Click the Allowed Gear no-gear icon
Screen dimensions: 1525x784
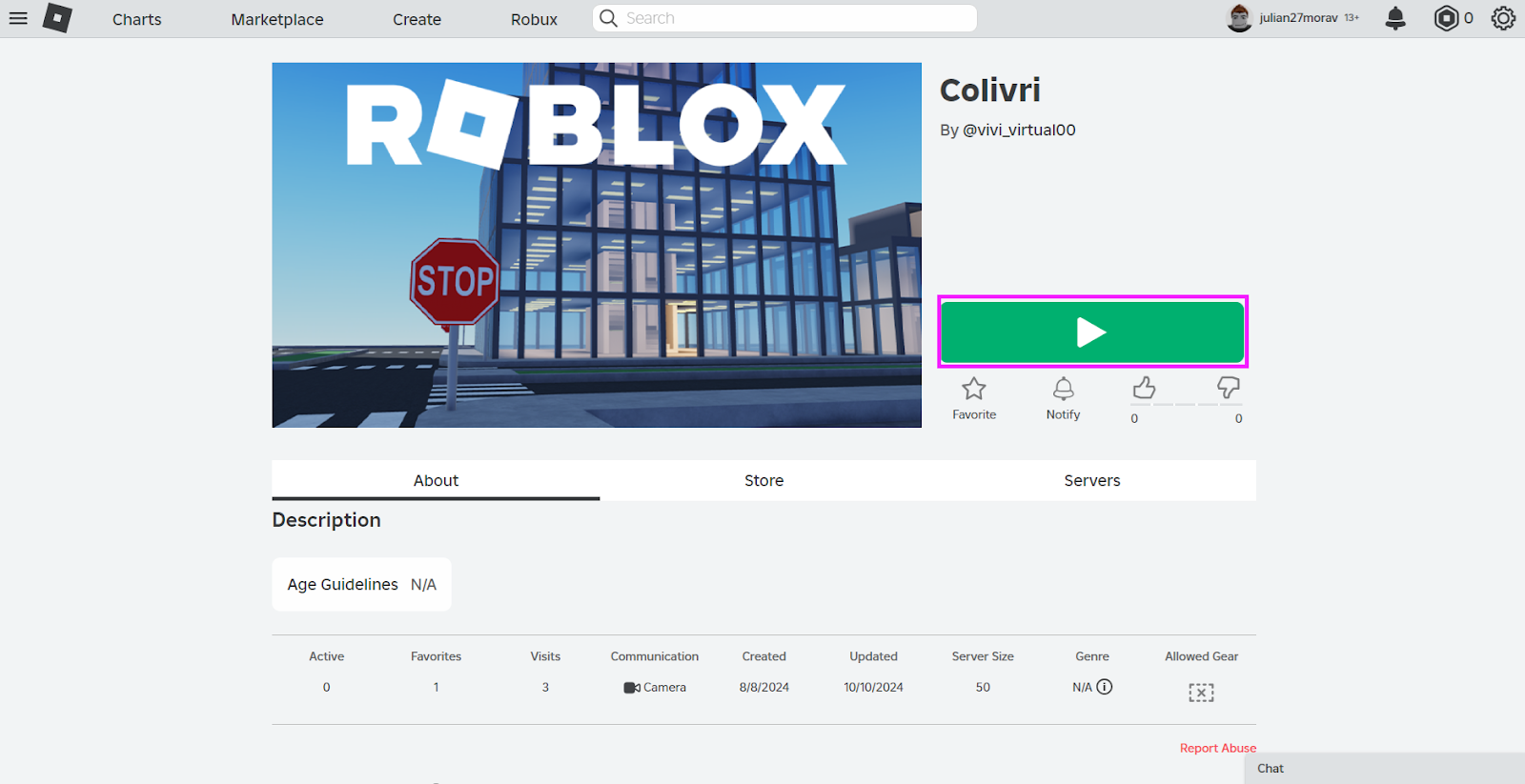click(1201, 693)
